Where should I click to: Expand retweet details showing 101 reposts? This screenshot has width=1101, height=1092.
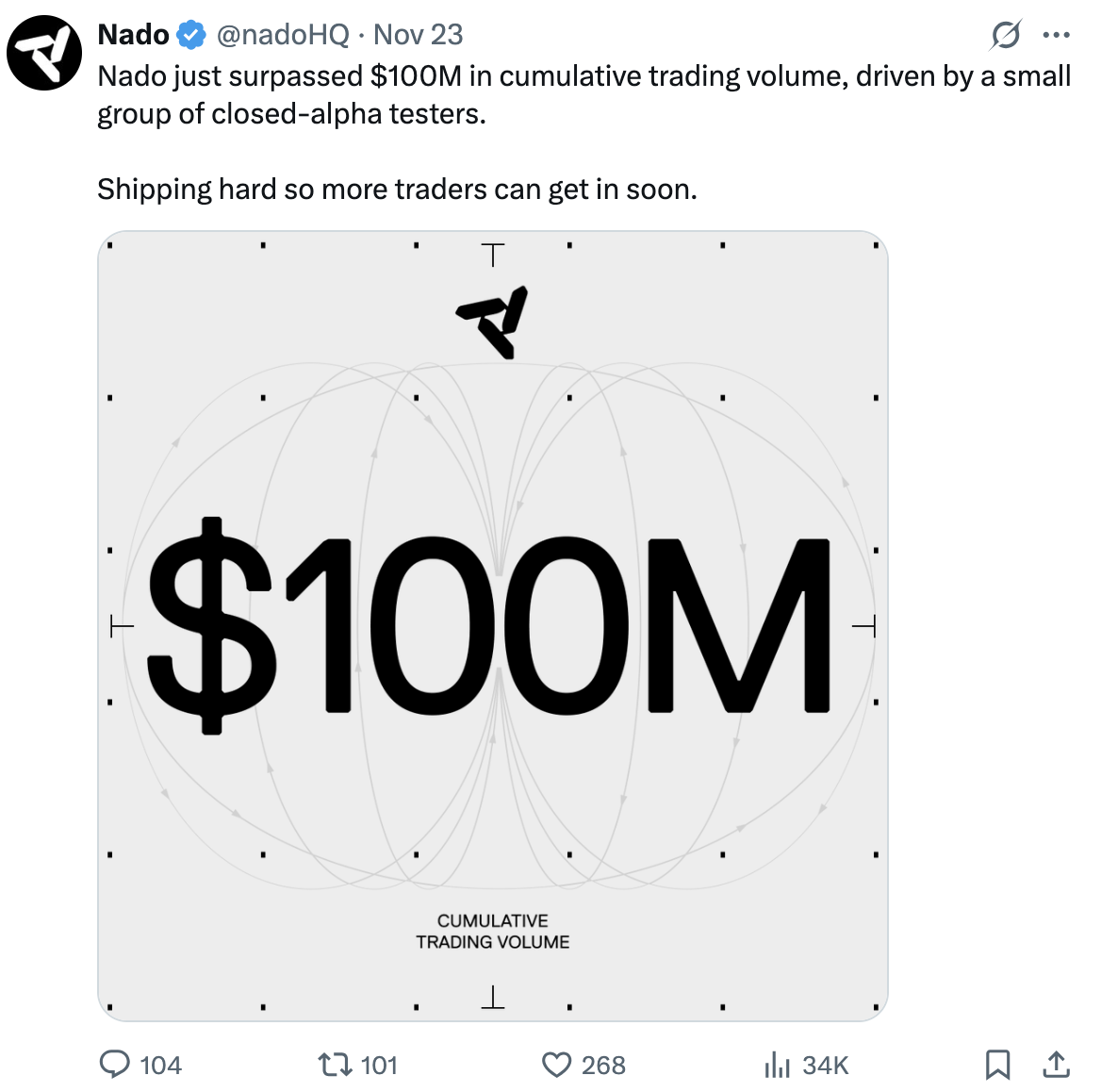click(380, 1065)
